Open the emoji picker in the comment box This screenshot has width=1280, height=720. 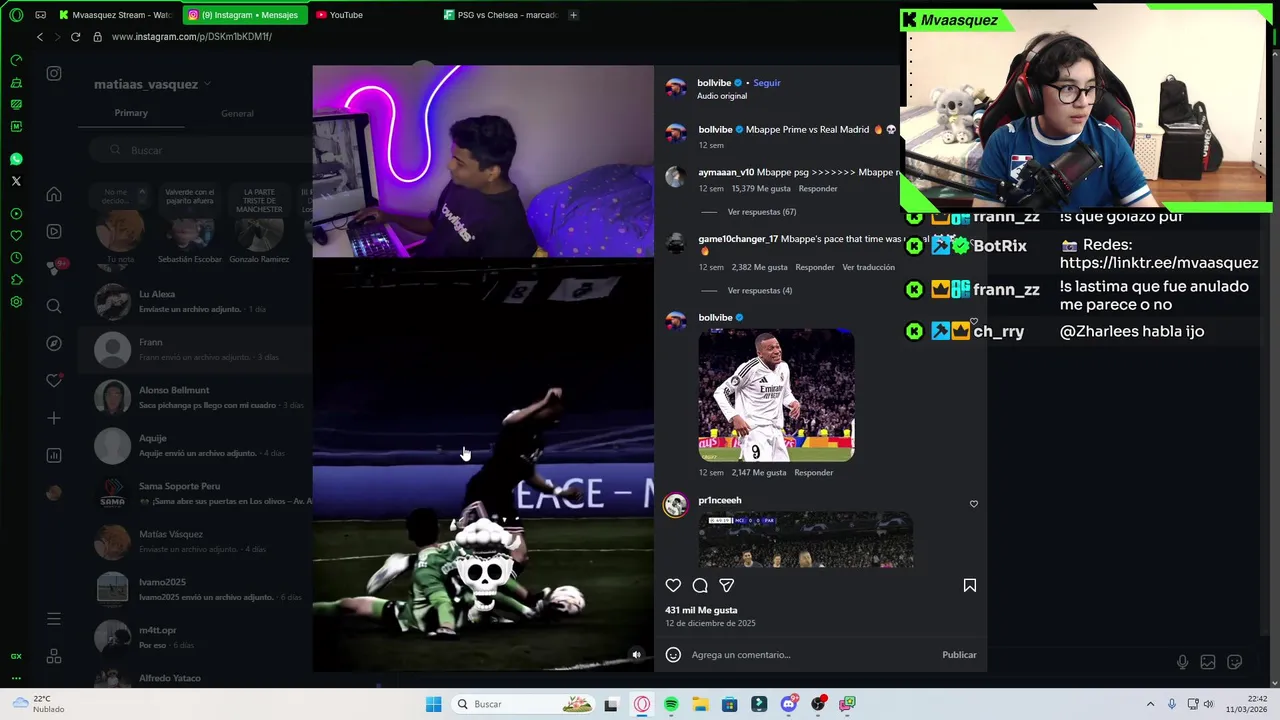(x=673, y=655)
